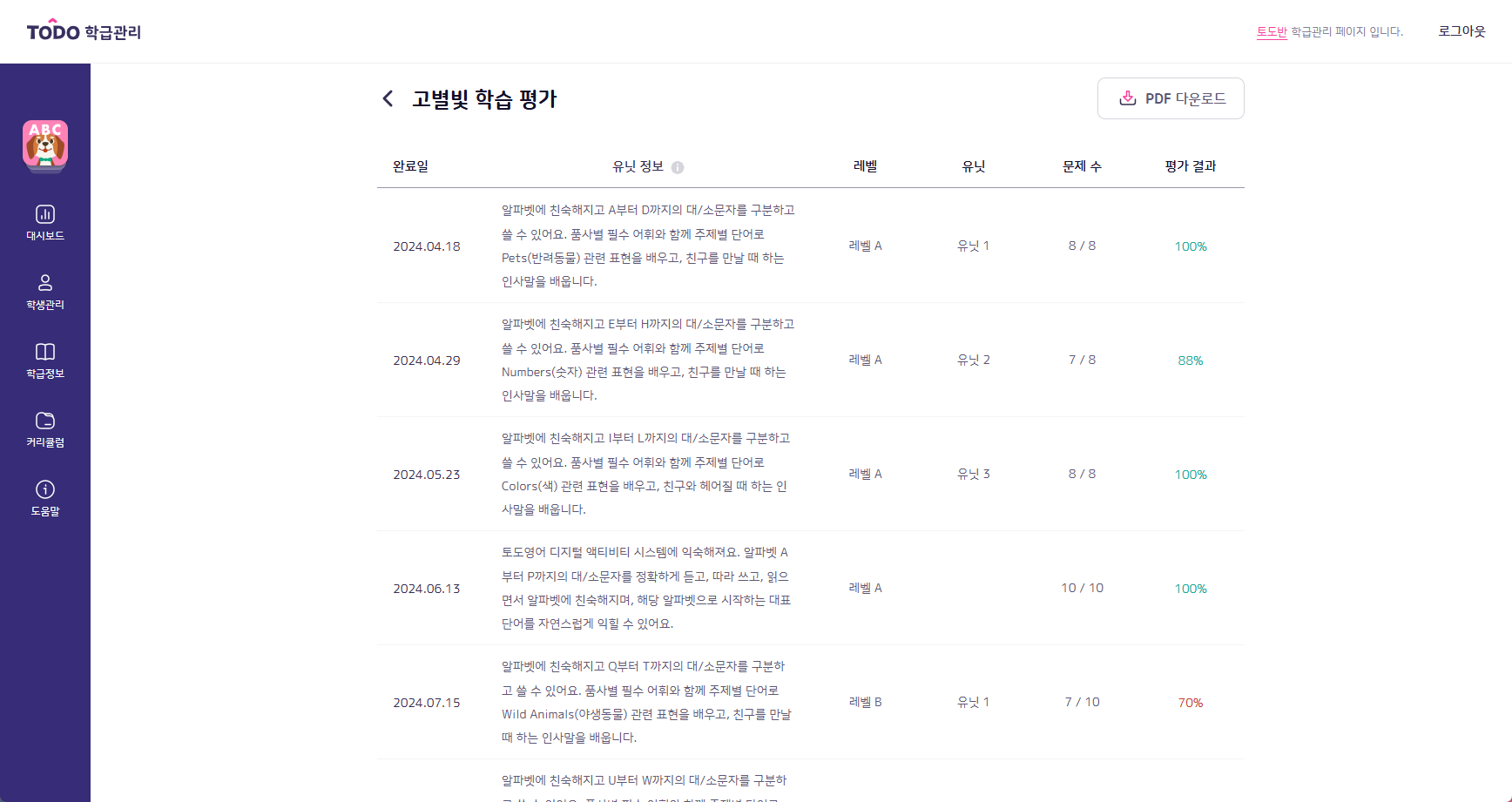
Task: Click the 70% result for 레벨 B
Action: tap(1191, 703)
